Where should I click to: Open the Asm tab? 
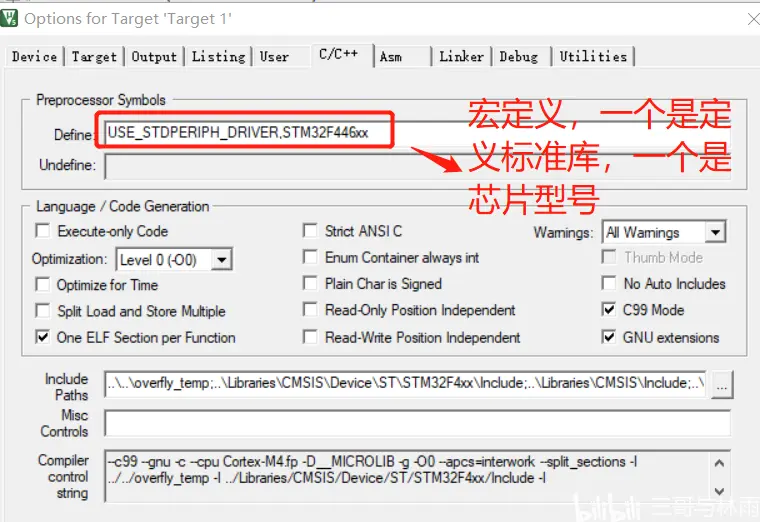click(391, 57)
